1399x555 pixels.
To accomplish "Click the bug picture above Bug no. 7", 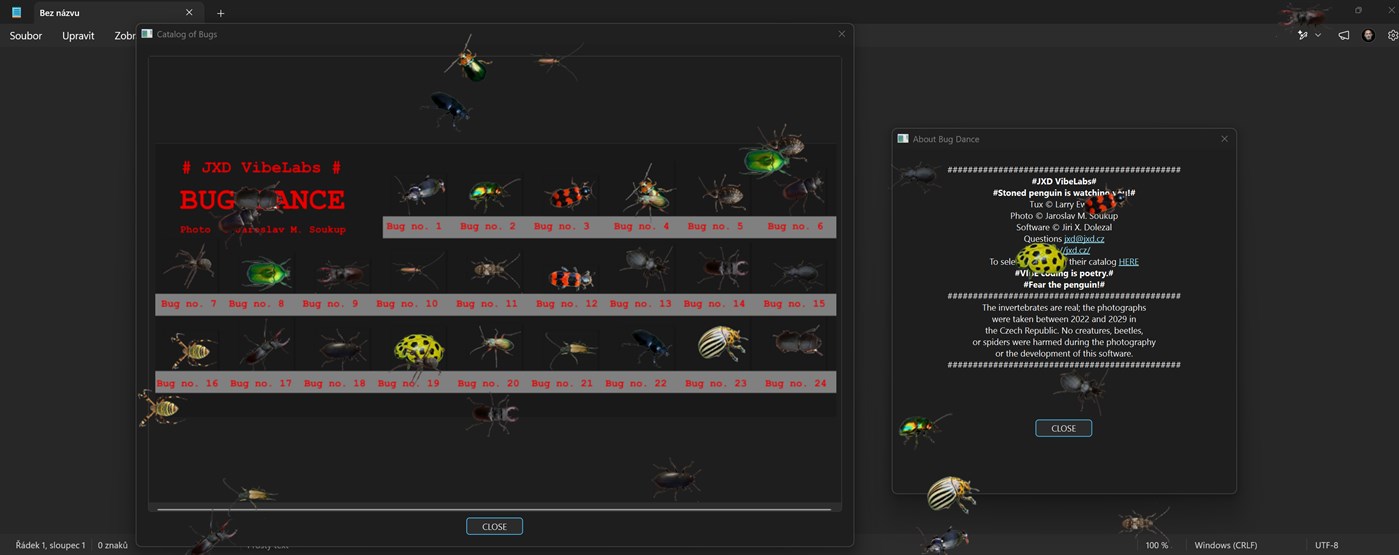I will pyautogui.click(x=190, y=266).
